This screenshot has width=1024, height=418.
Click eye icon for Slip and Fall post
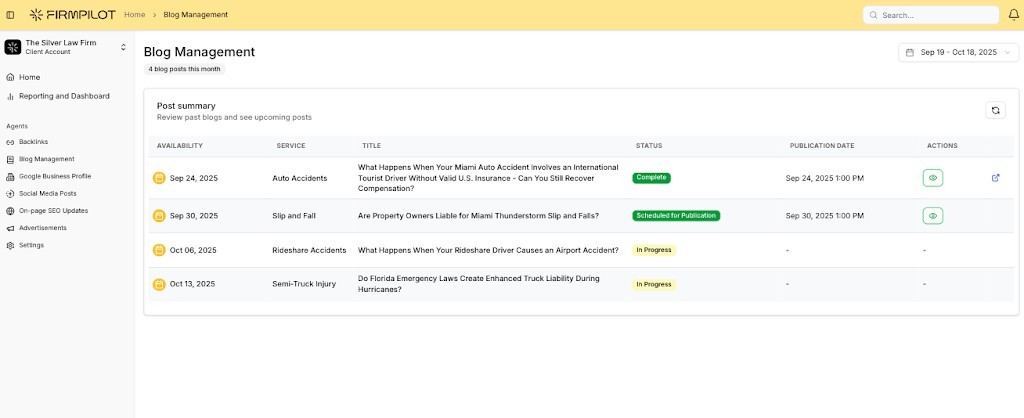point(932,215)
